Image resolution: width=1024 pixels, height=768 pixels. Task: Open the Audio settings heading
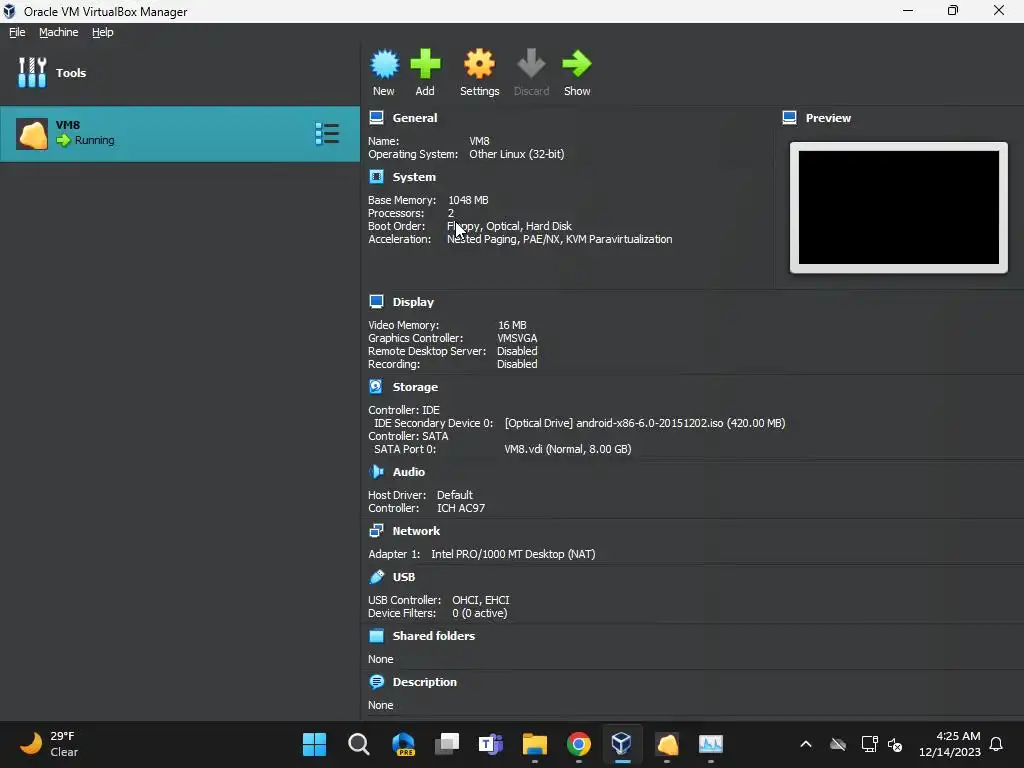pyautogui.click(x=409, y=472)
